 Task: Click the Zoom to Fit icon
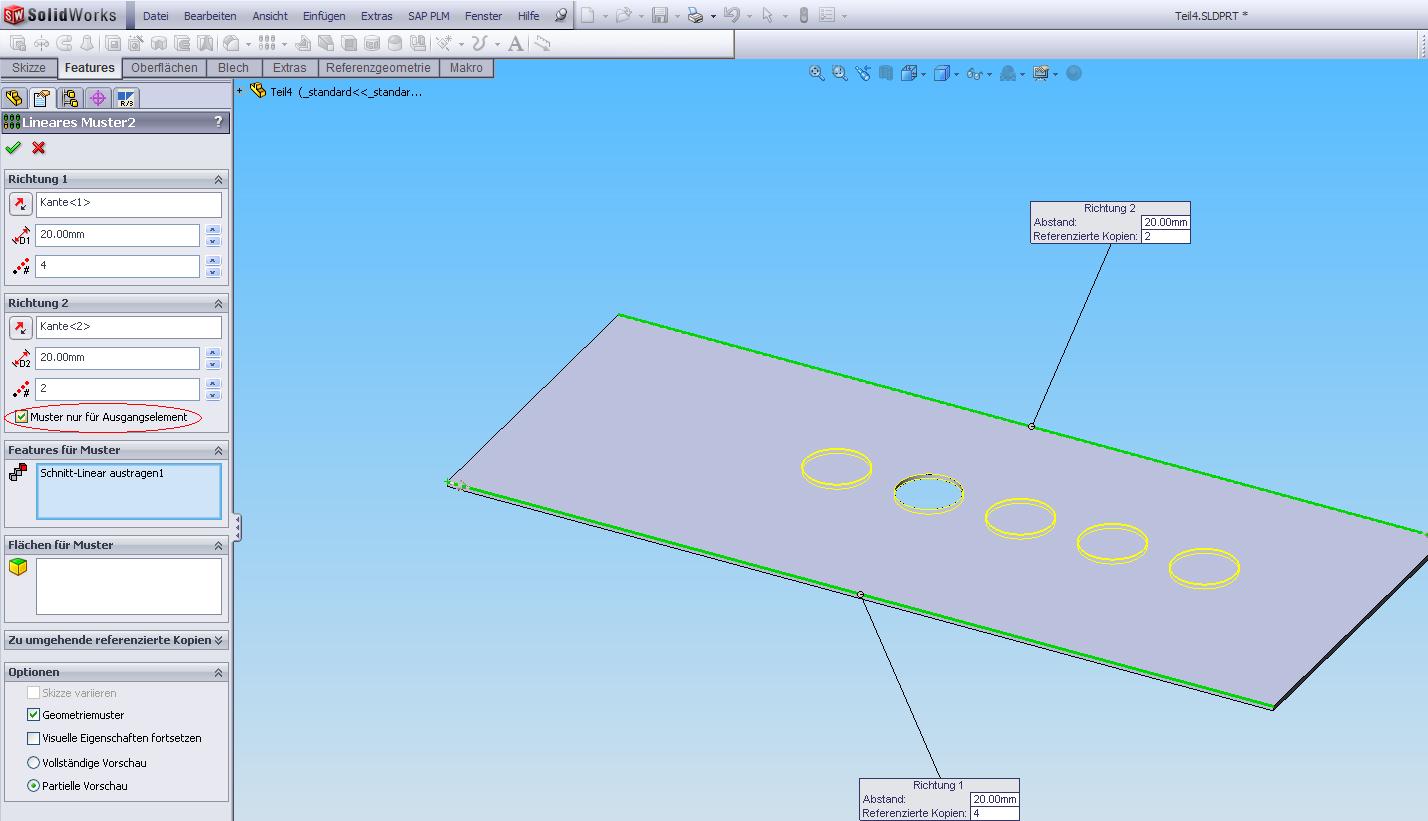(x=817, y=73)
